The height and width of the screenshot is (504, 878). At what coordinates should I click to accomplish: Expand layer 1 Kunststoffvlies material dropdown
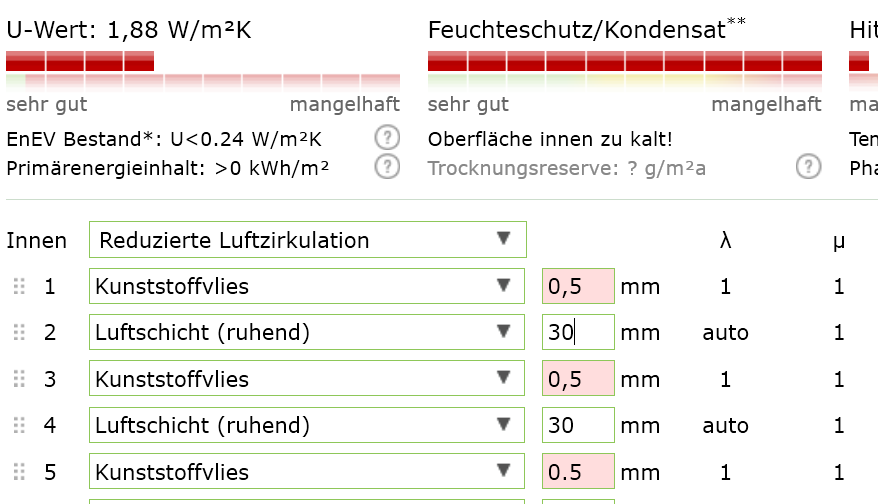(307, 287)
